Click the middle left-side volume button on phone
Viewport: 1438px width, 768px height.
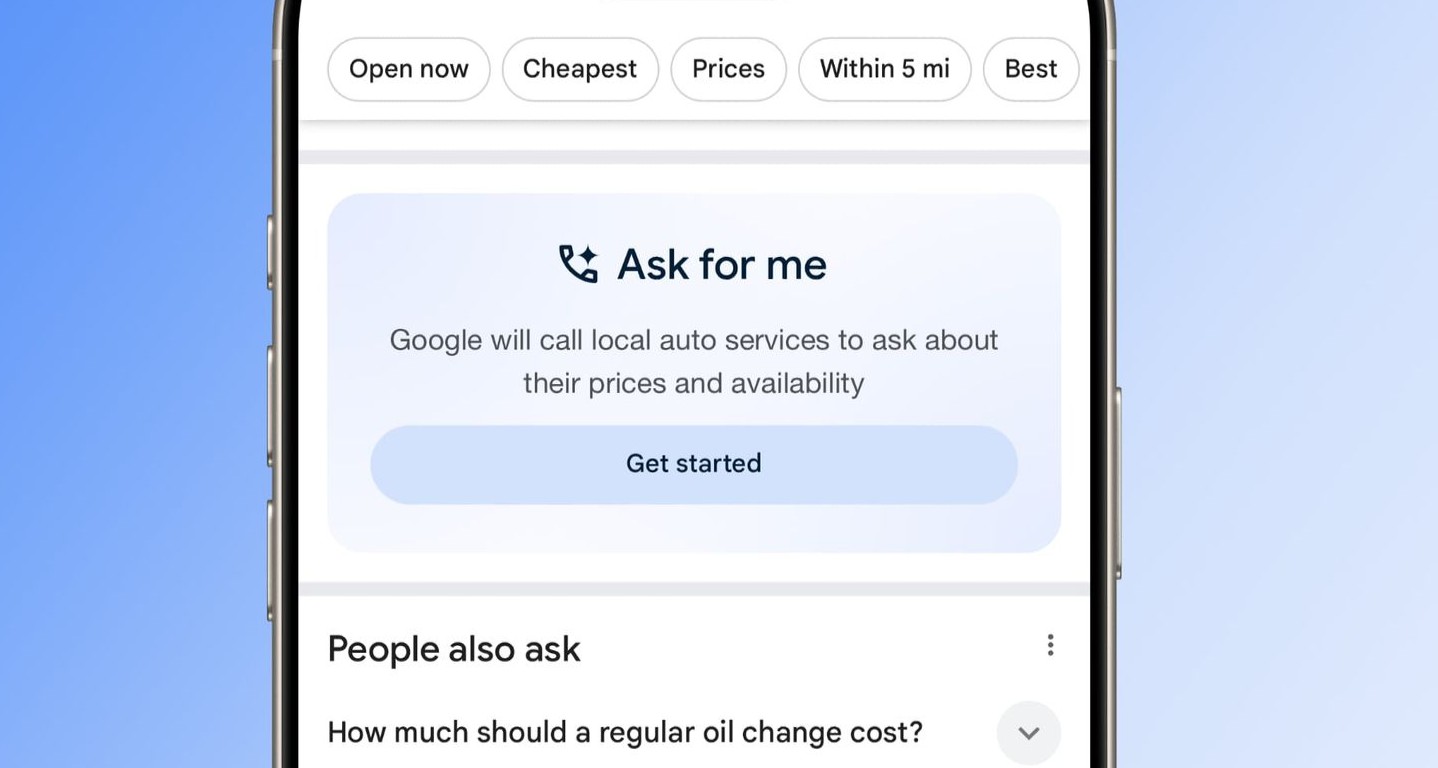270,406
